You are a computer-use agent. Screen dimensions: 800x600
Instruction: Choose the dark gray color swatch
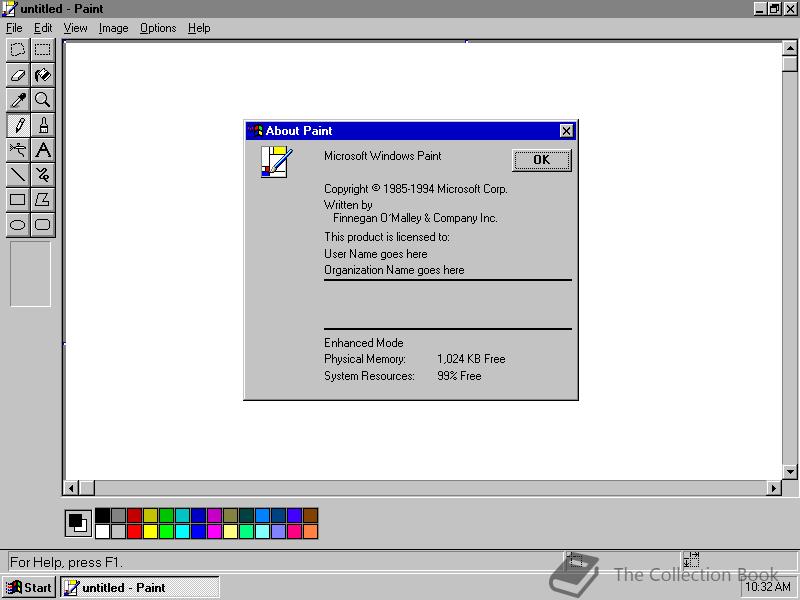tap(118, 515)
